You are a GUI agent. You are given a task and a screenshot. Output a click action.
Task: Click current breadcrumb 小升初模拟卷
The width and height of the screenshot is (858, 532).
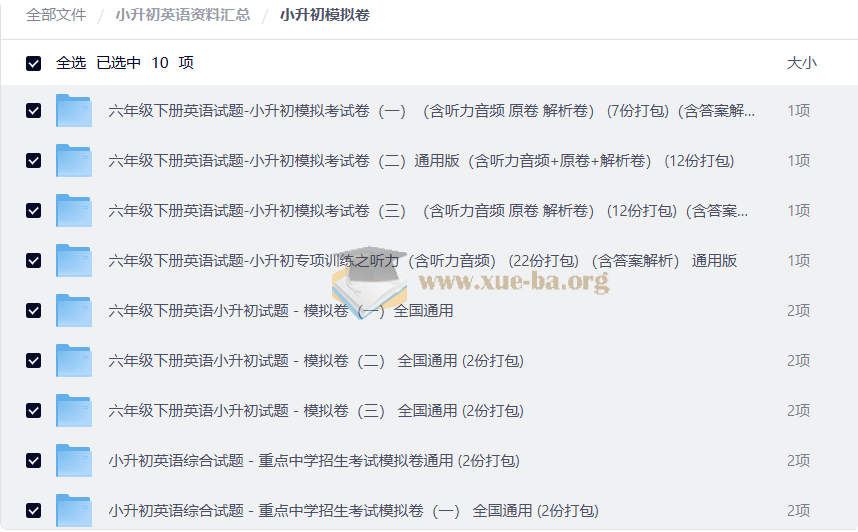(x=325, y=15)
